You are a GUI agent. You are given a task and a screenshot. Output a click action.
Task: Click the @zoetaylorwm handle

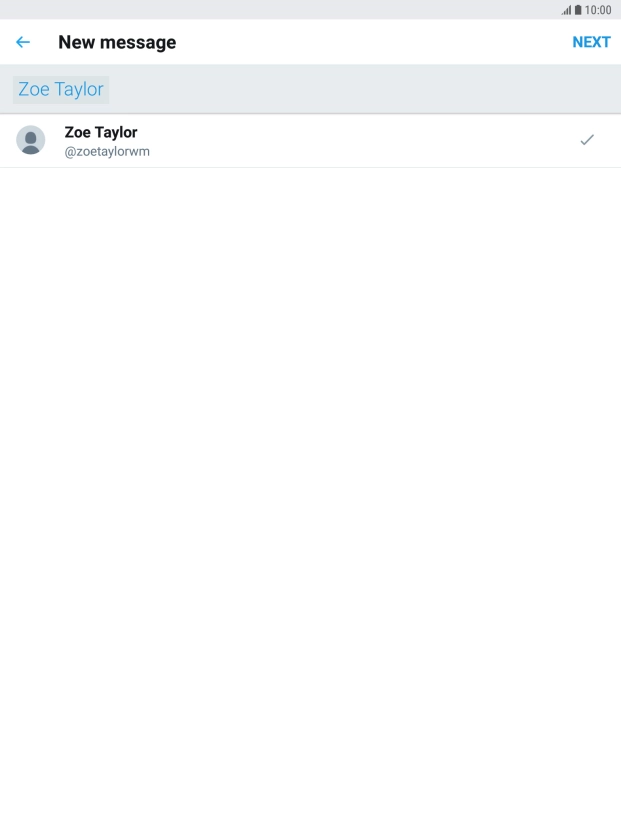pyautogui.click(x=107, y=152)
